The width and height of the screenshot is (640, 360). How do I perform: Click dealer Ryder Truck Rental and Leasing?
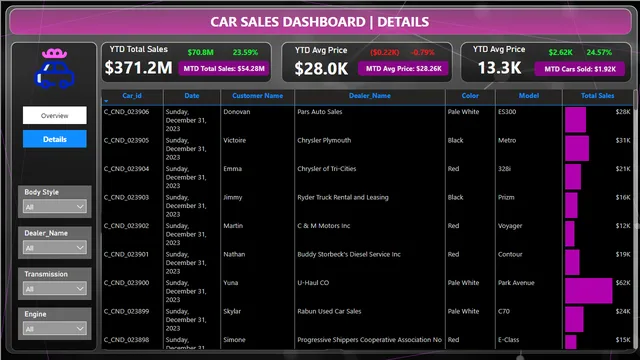point(343,197)
